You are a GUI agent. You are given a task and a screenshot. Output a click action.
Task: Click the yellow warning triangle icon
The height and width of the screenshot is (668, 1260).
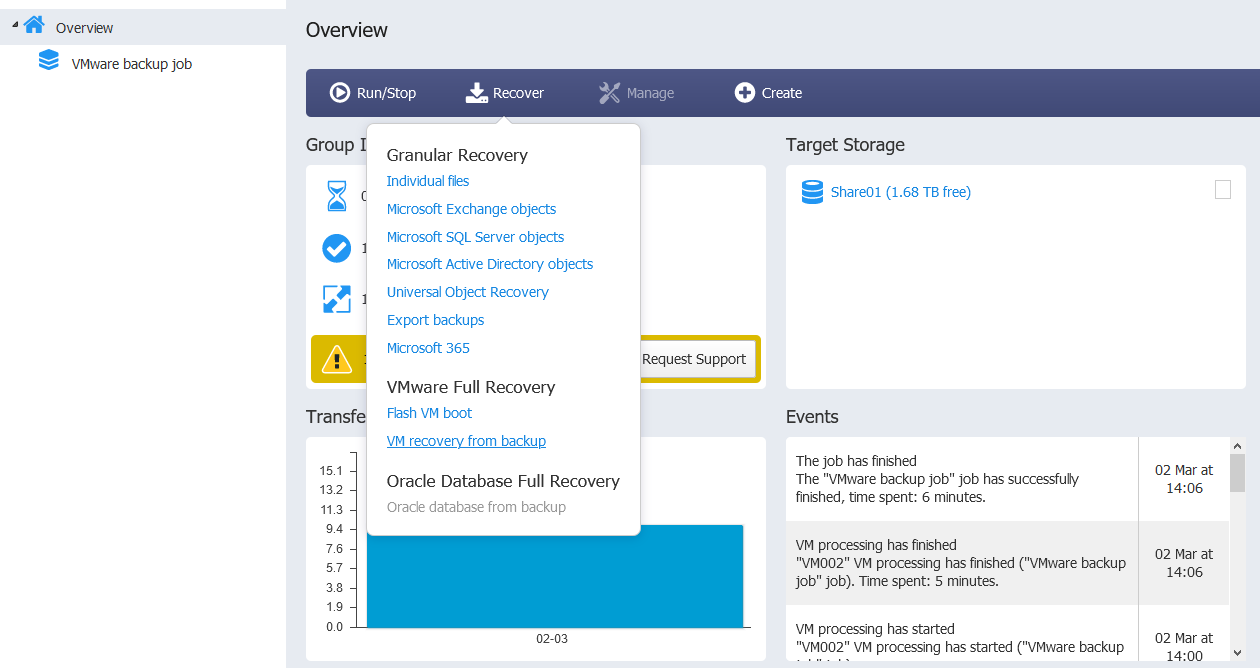click(336, 359)
